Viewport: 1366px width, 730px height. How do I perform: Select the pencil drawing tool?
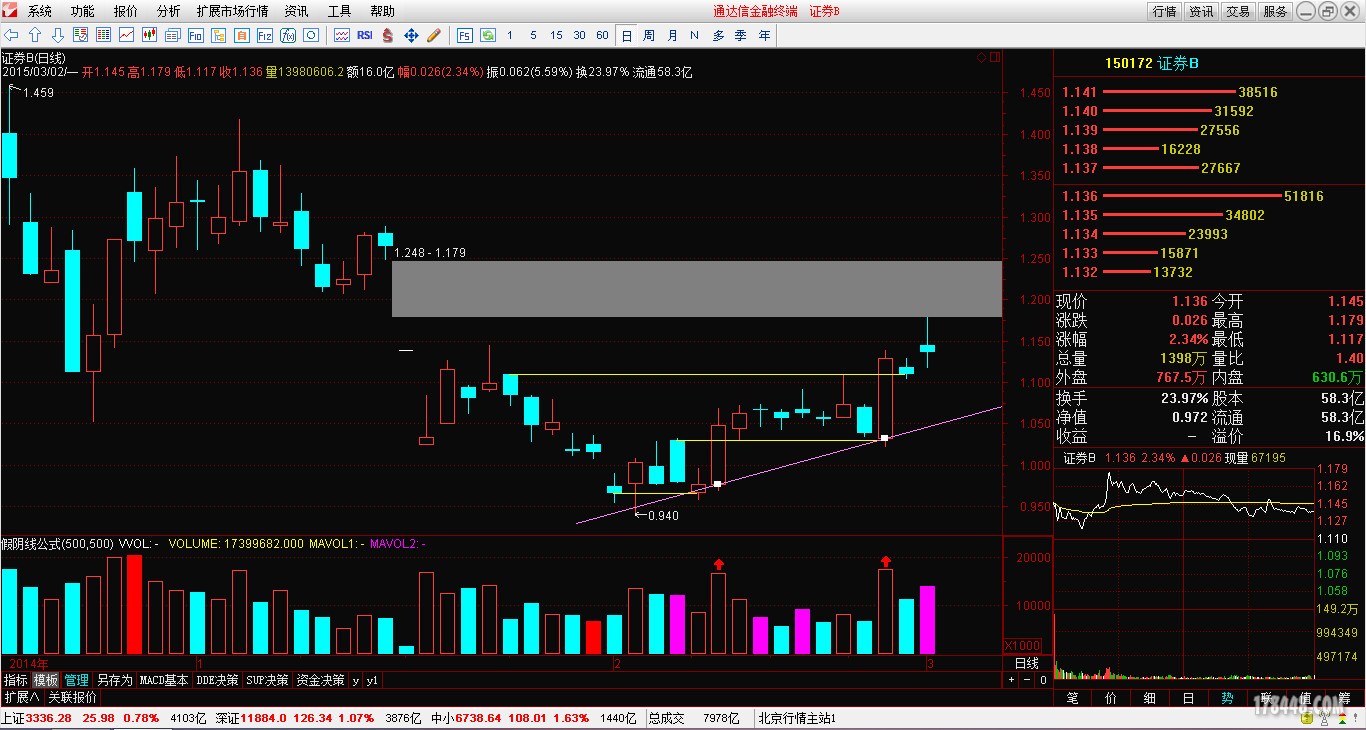(x=433, y=35)
